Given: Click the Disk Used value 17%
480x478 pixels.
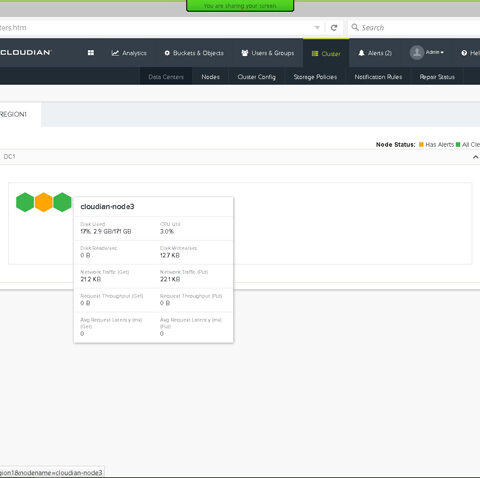Looking at the screenshot, I should click(x=106, y=231).
